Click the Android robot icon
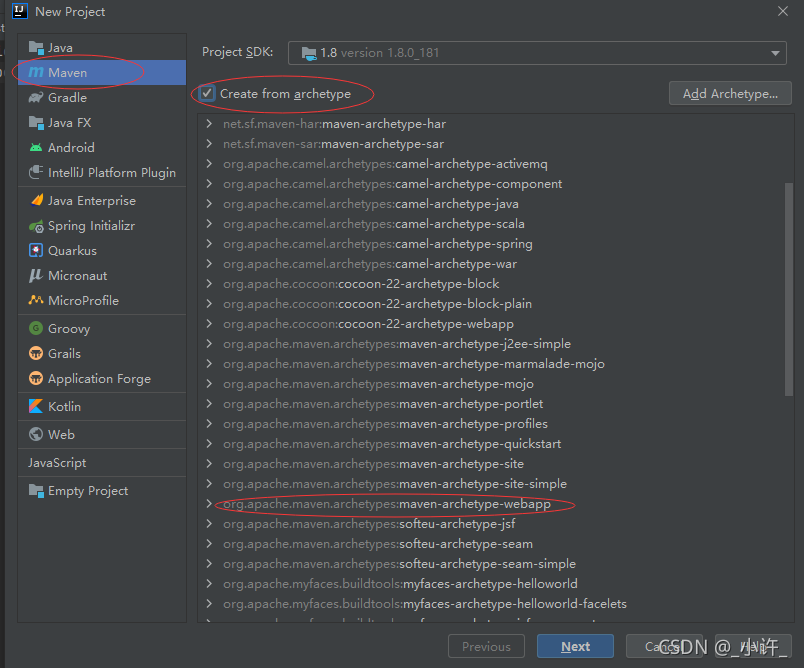This screenshot has height=668, width=804. tap(36, 148)
